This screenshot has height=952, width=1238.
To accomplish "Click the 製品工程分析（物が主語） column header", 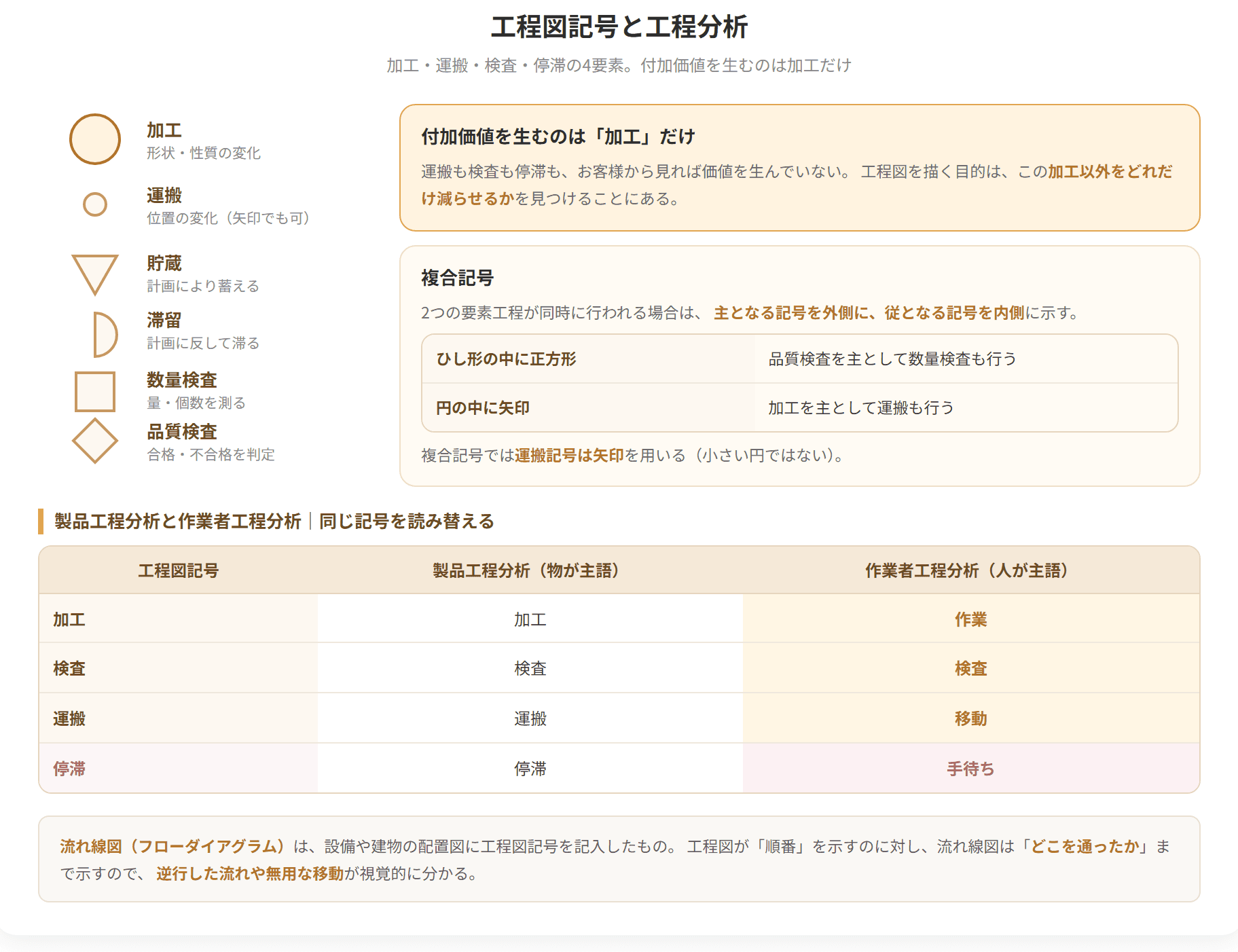I will 530,570.
